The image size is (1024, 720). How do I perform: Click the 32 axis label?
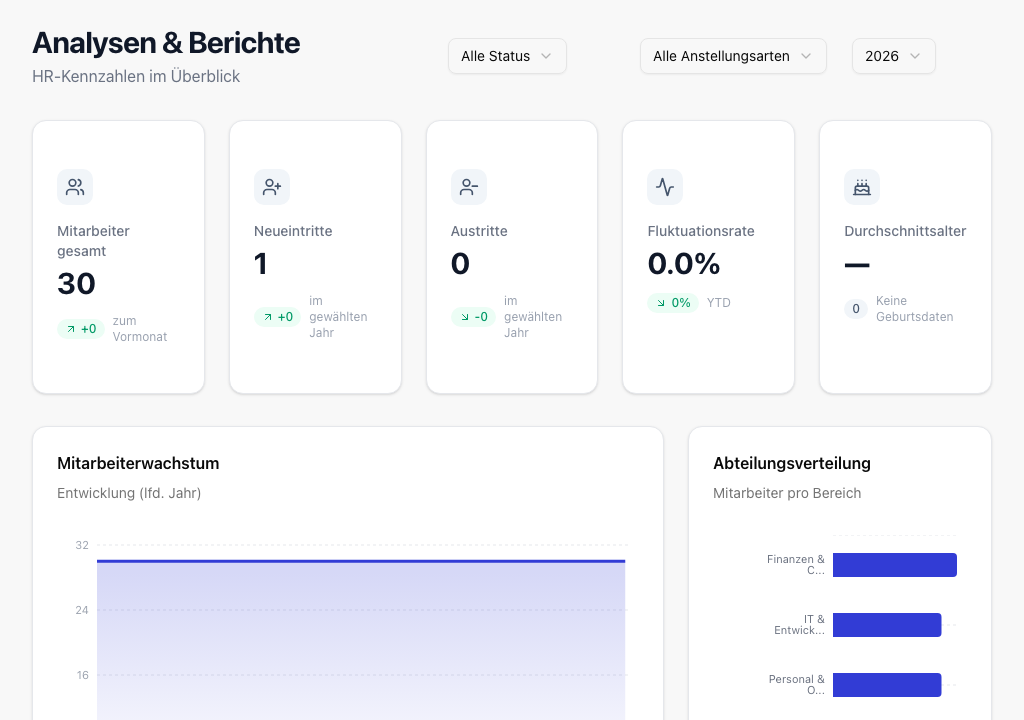(82, 545)
